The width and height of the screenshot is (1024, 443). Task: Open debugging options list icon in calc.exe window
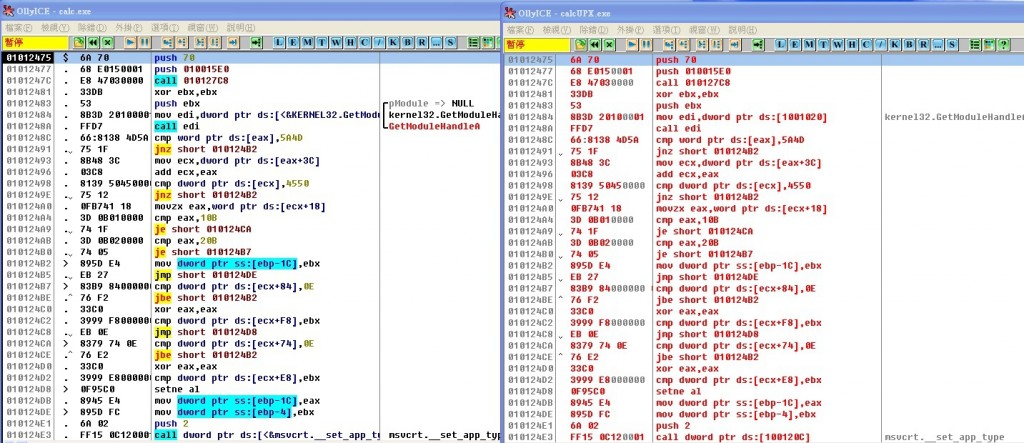(473, 42)
